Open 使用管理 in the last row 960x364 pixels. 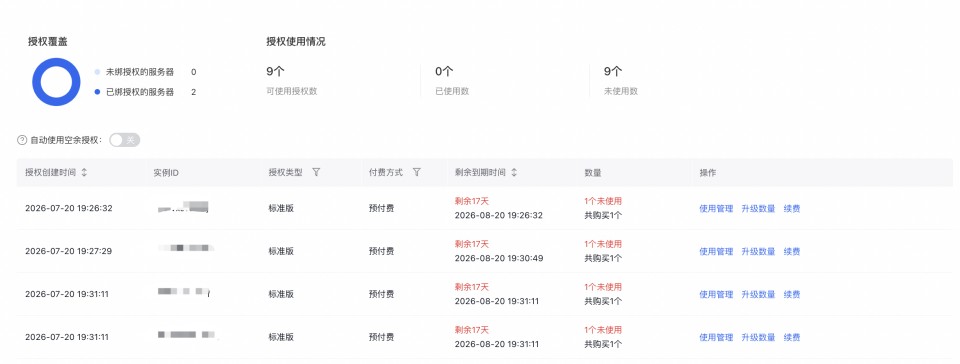pyautogui.click(x=716, y=337)
